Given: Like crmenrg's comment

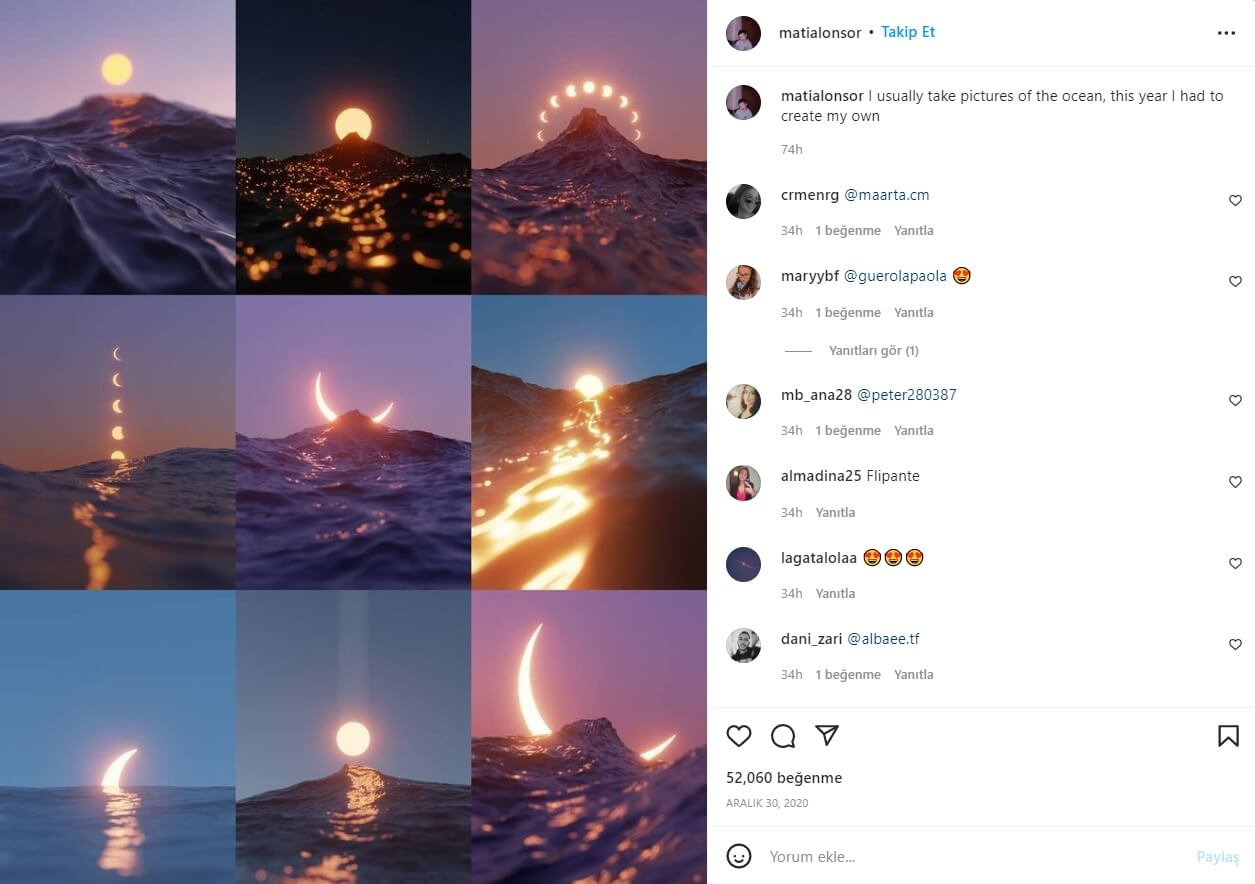Looking at the screenshot, I should point(1235,201).
